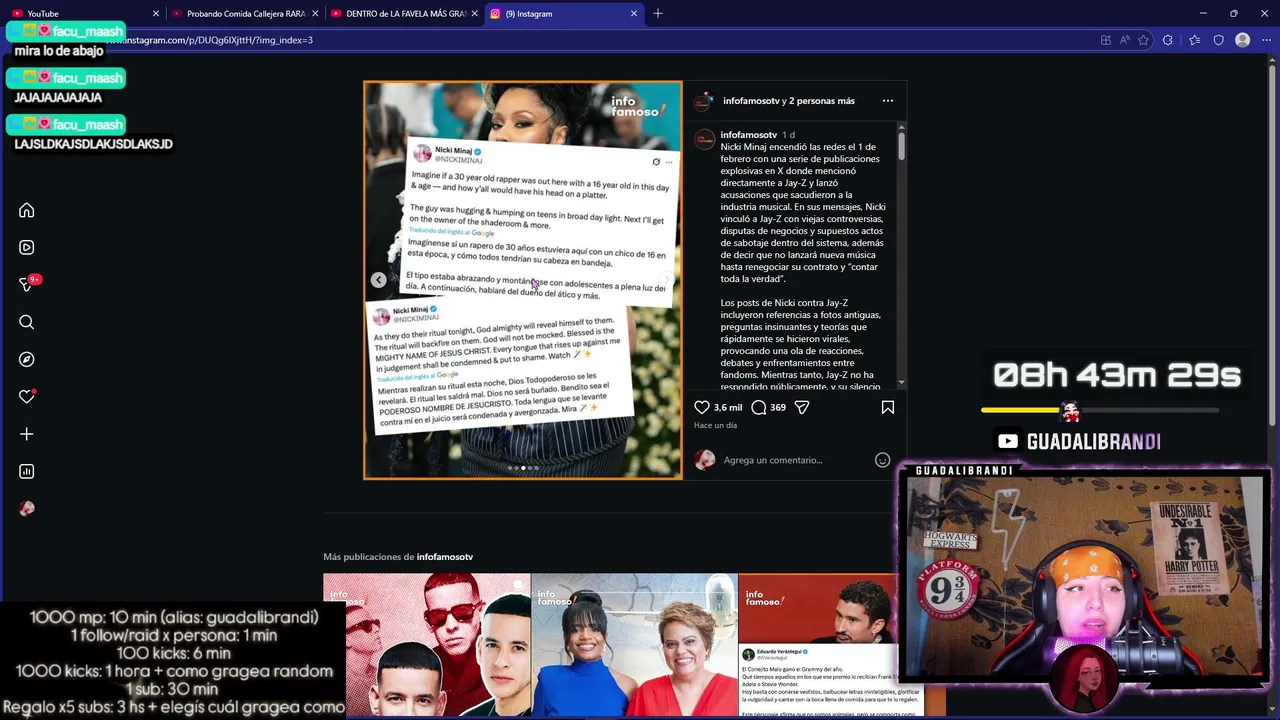The height and width of the screenshot is (720, 1280).
Task: Open the Nicki Minaj tweets post image
Action: 523,280
